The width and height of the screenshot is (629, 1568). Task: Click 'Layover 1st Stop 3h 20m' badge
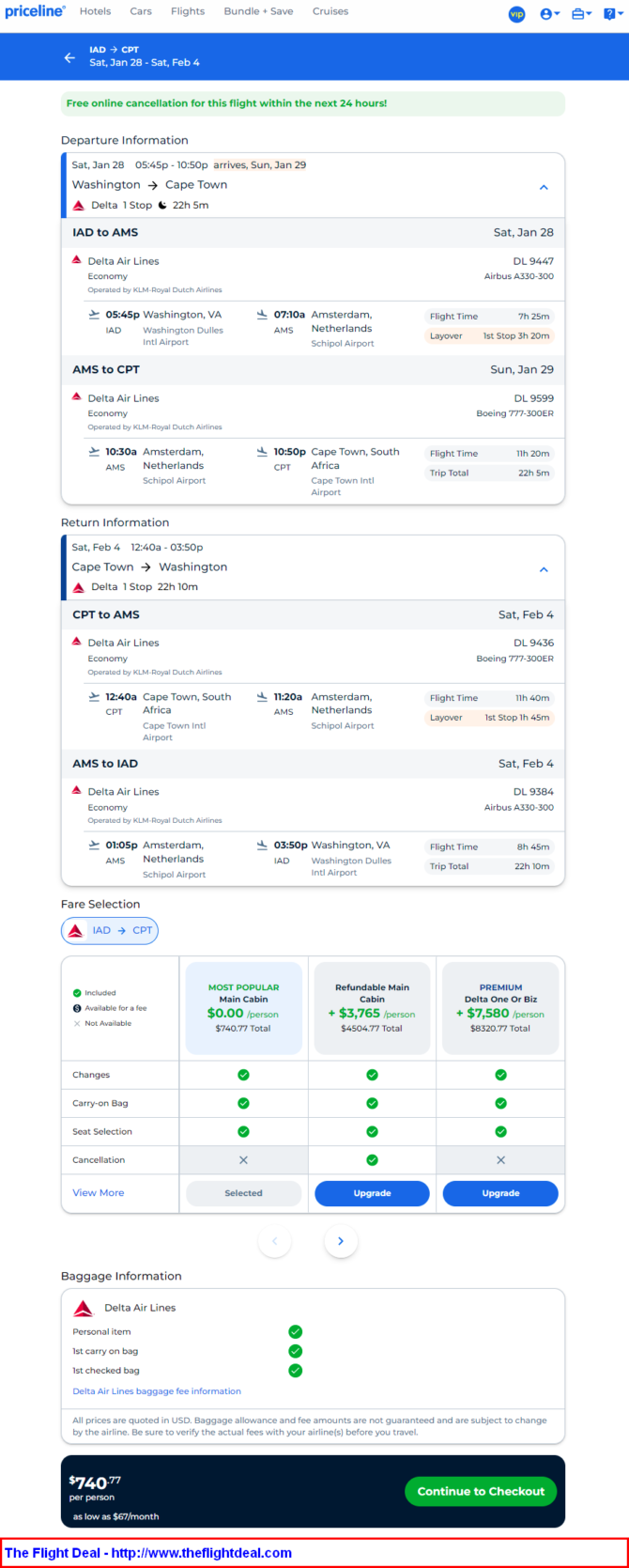(489, 335)
